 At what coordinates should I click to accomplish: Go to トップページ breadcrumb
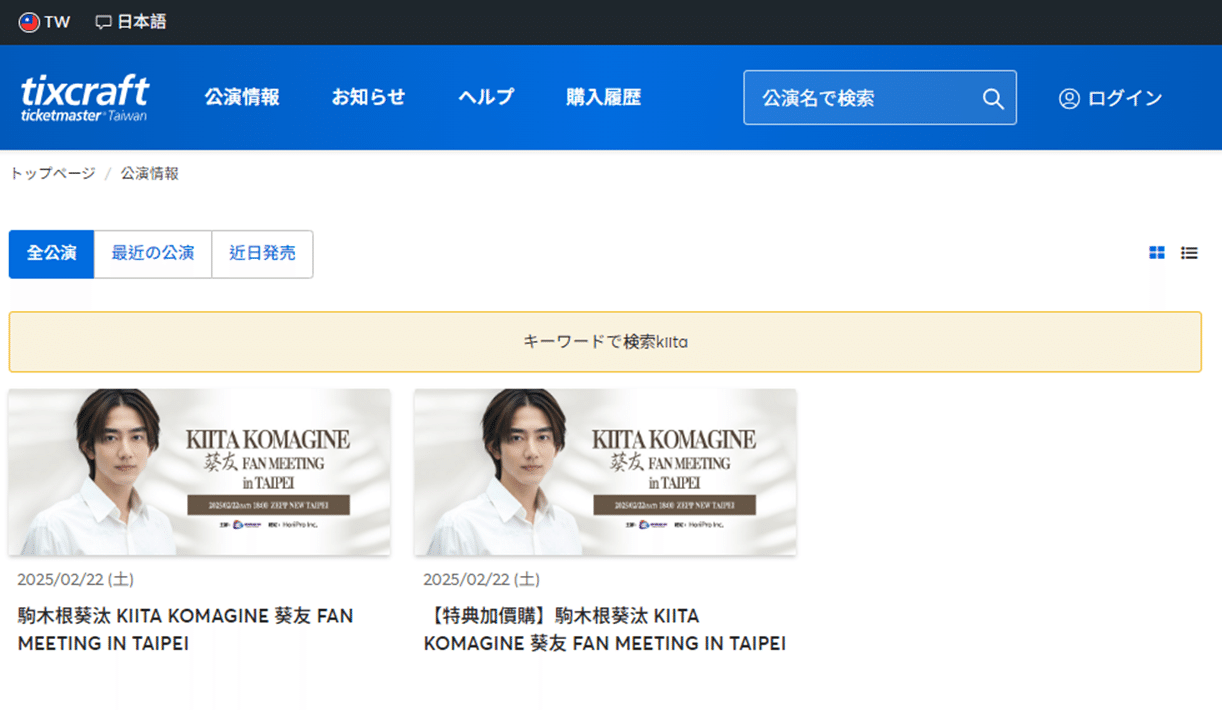point(52,174)
